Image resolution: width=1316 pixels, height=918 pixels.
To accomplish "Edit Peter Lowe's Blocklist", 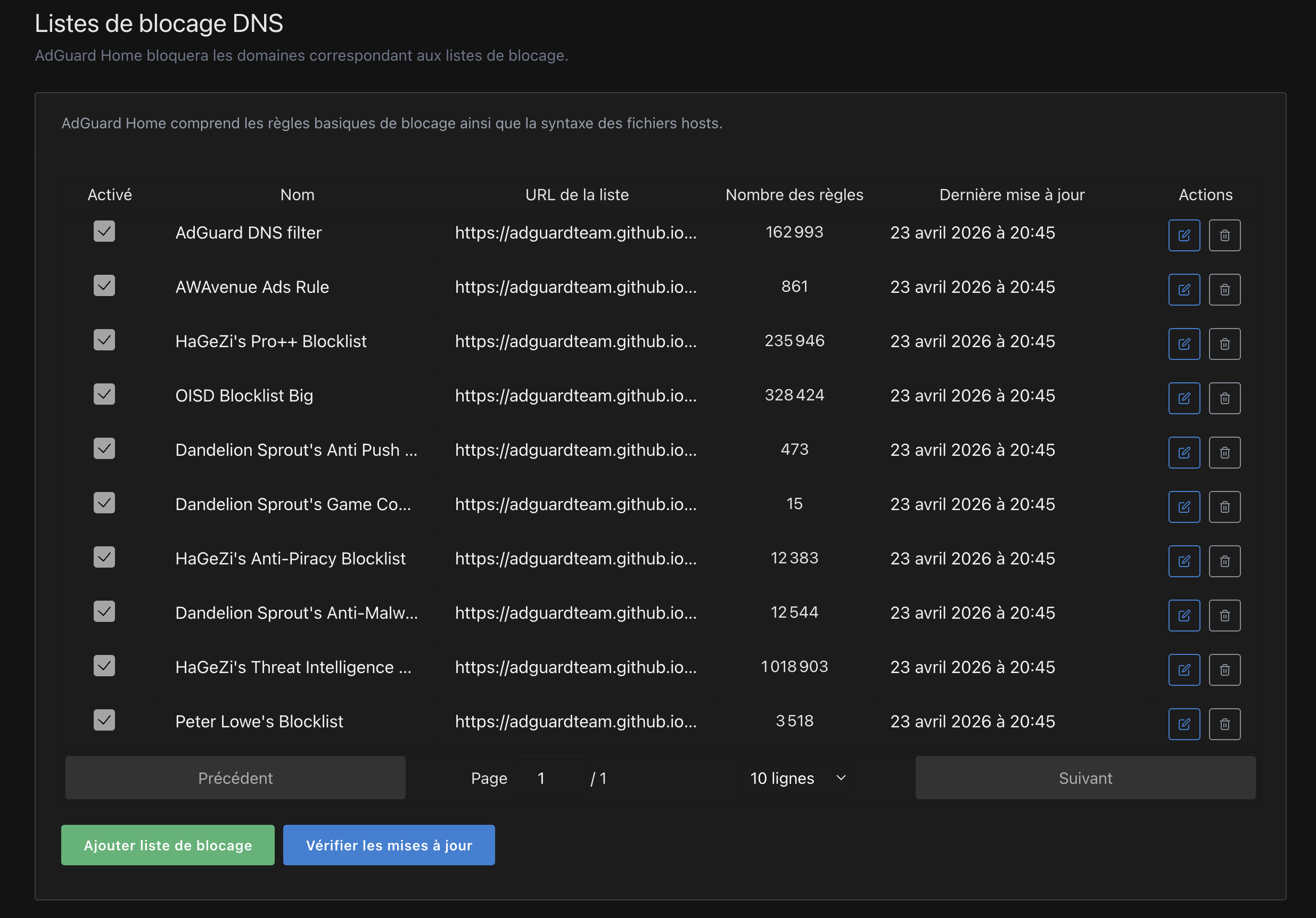I will click(1184, 724).
